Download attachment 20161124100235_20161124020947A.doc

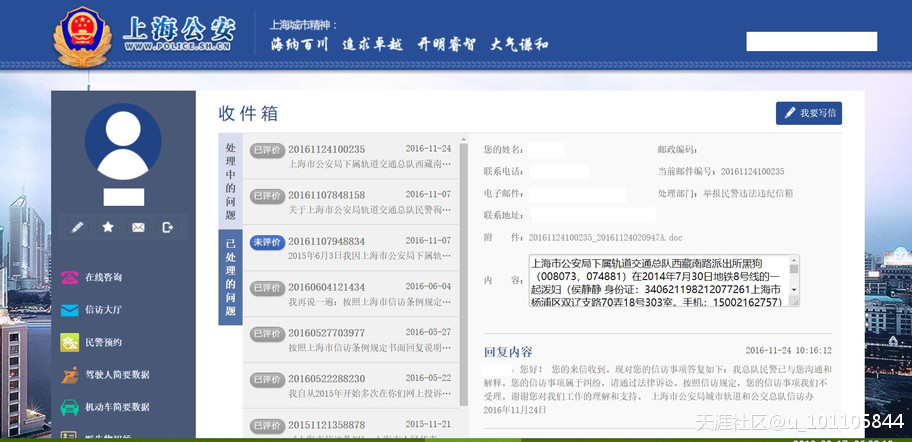(605, 237)
